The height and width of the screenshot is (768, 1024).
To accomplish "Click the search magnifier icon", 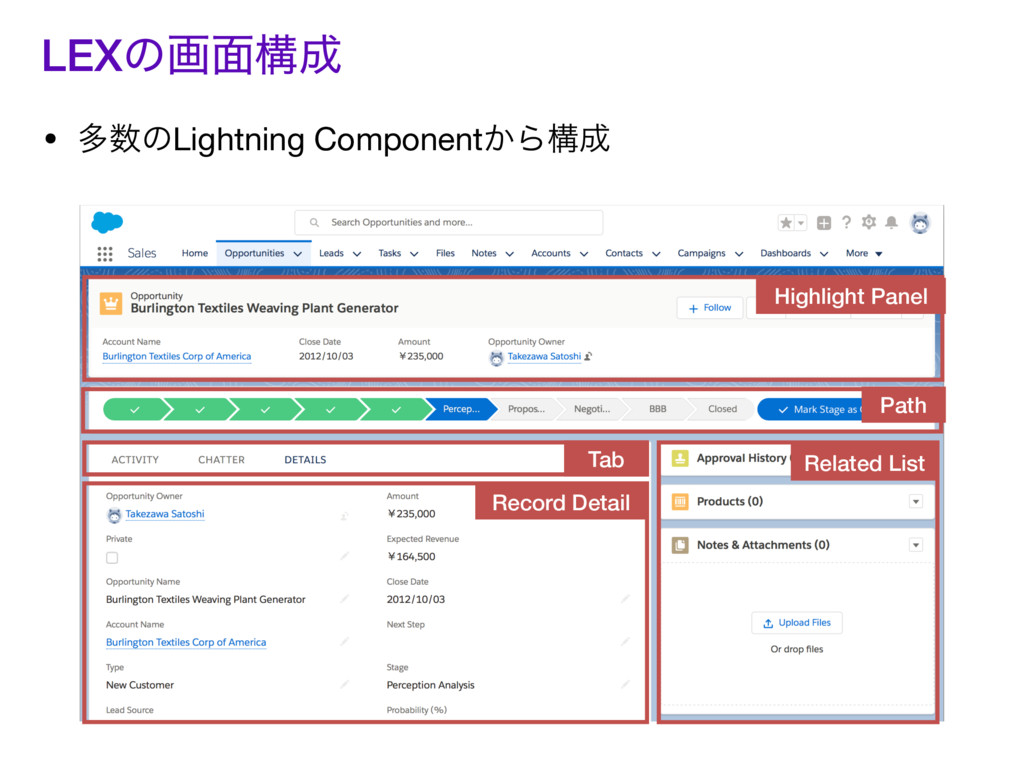I will click(314, 223).
